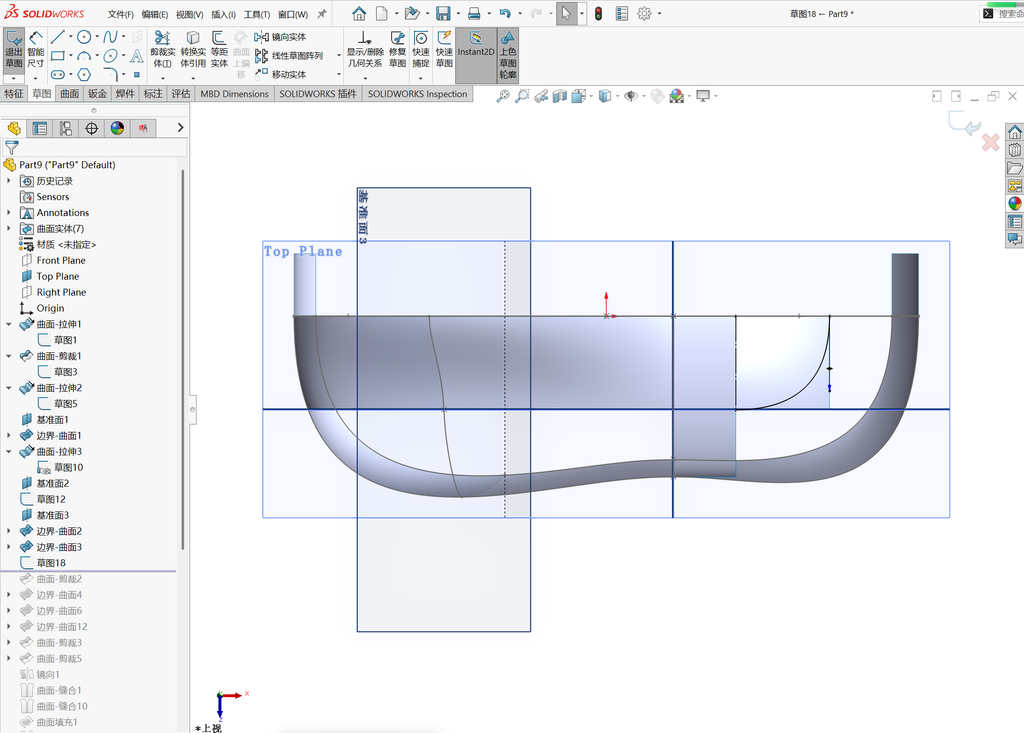Open the ConfigurationManager tab
1024x733 pixels.
click(x=66, y=128)
